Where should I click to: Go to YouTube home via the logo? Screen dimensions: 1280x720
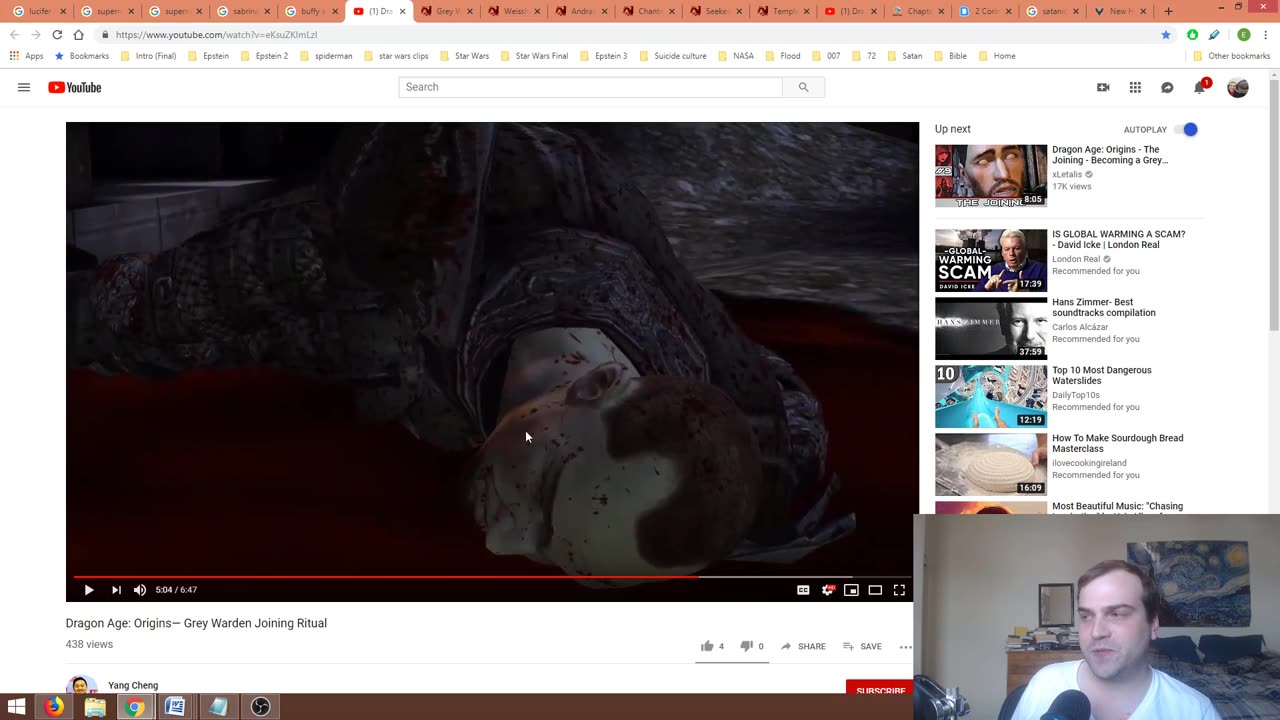pyautogui.click(x=75, y=87)
